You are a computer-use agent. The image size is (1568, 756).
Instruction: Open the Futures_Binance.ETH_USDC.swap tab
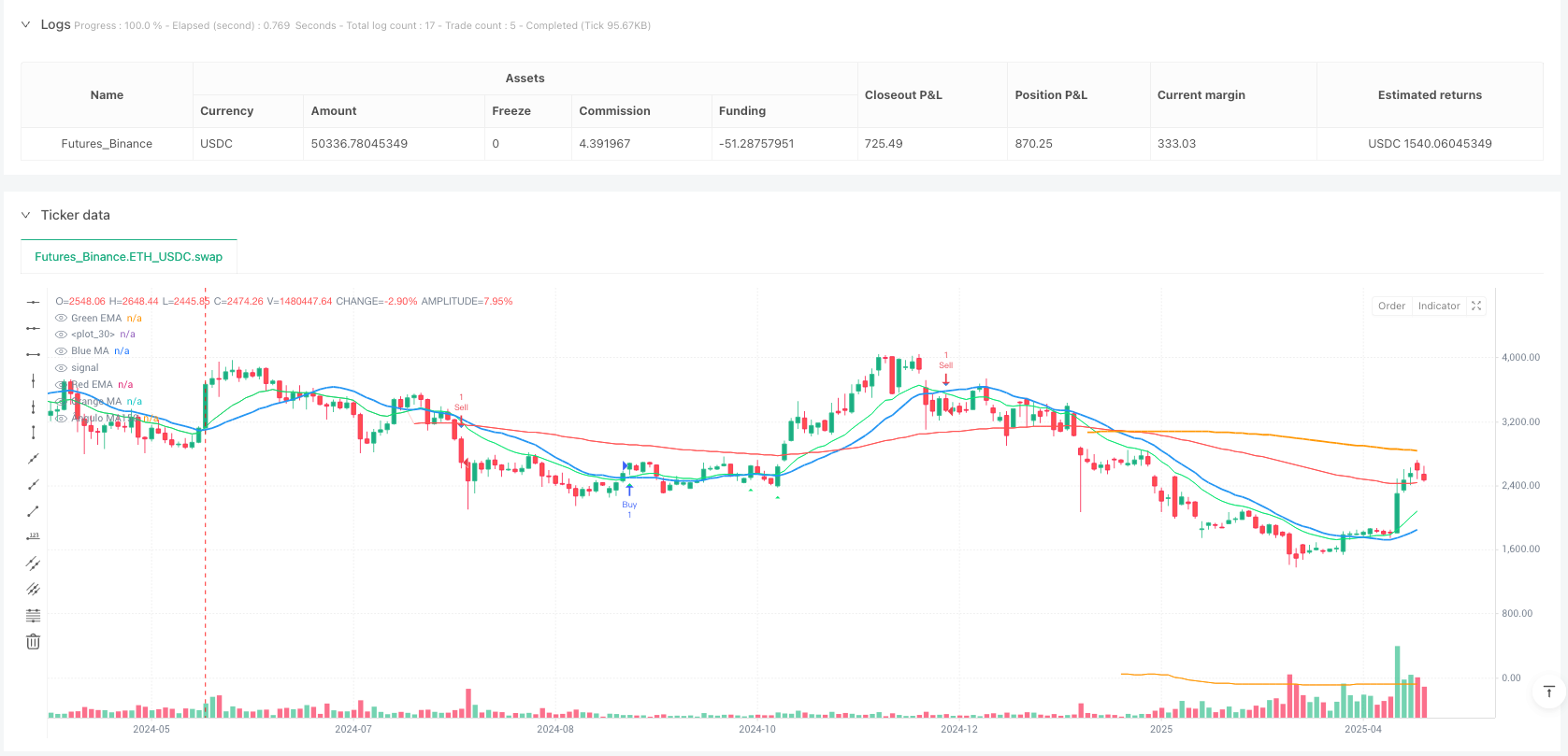[x=129, y=257]
